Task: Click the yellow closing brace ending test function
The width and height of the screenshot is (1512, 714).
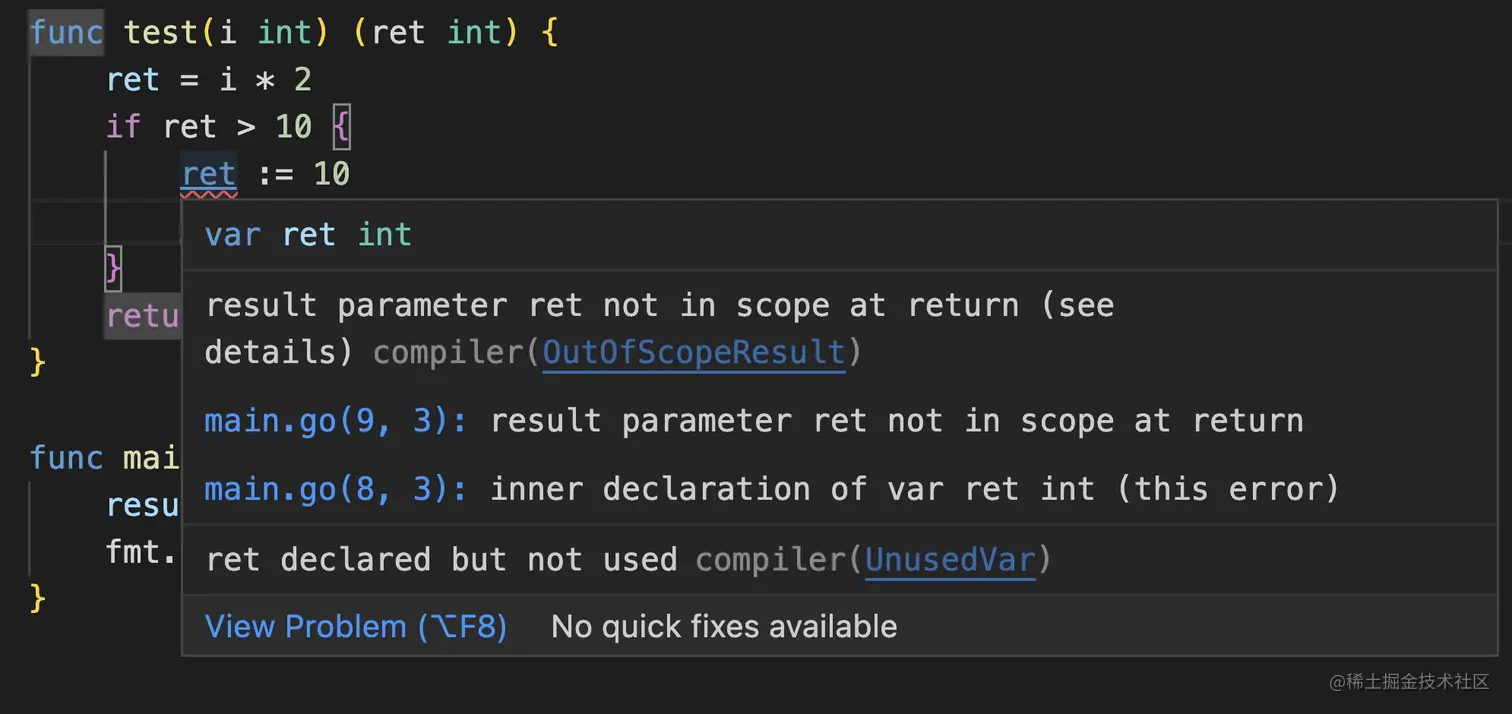Action: 38,362
